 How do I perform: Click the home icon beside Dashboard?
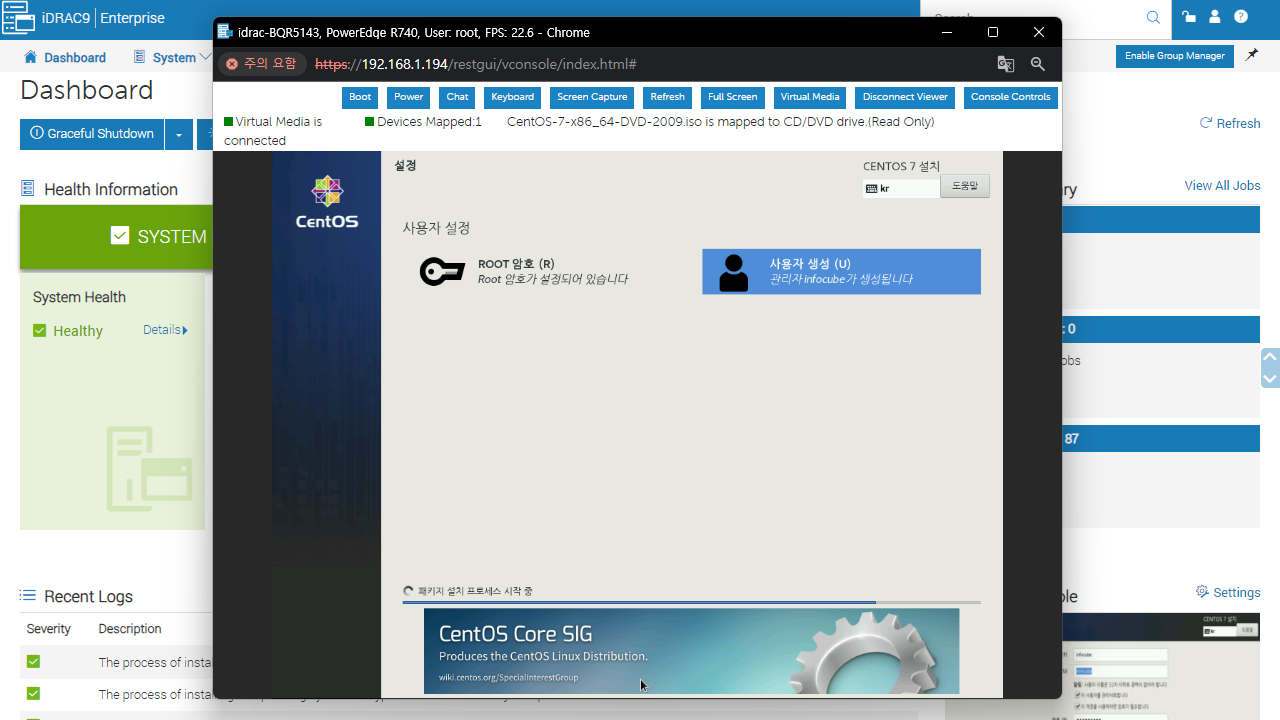point(30,57)
